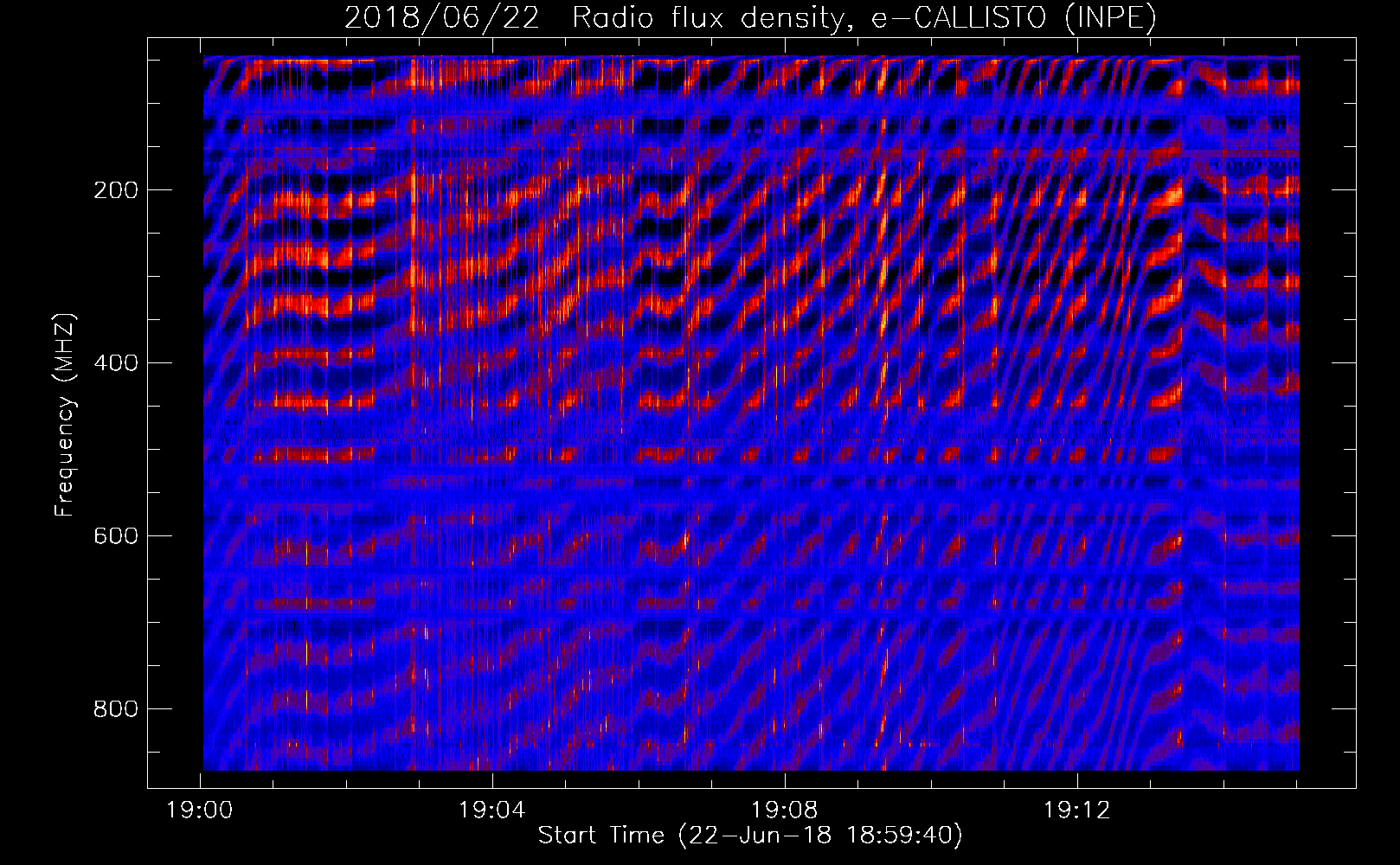Image resolution: width=1400 pixels, height=865 pixels.
Task: Click the 600 frequency tick label
Action: click(x=115, y=536)
